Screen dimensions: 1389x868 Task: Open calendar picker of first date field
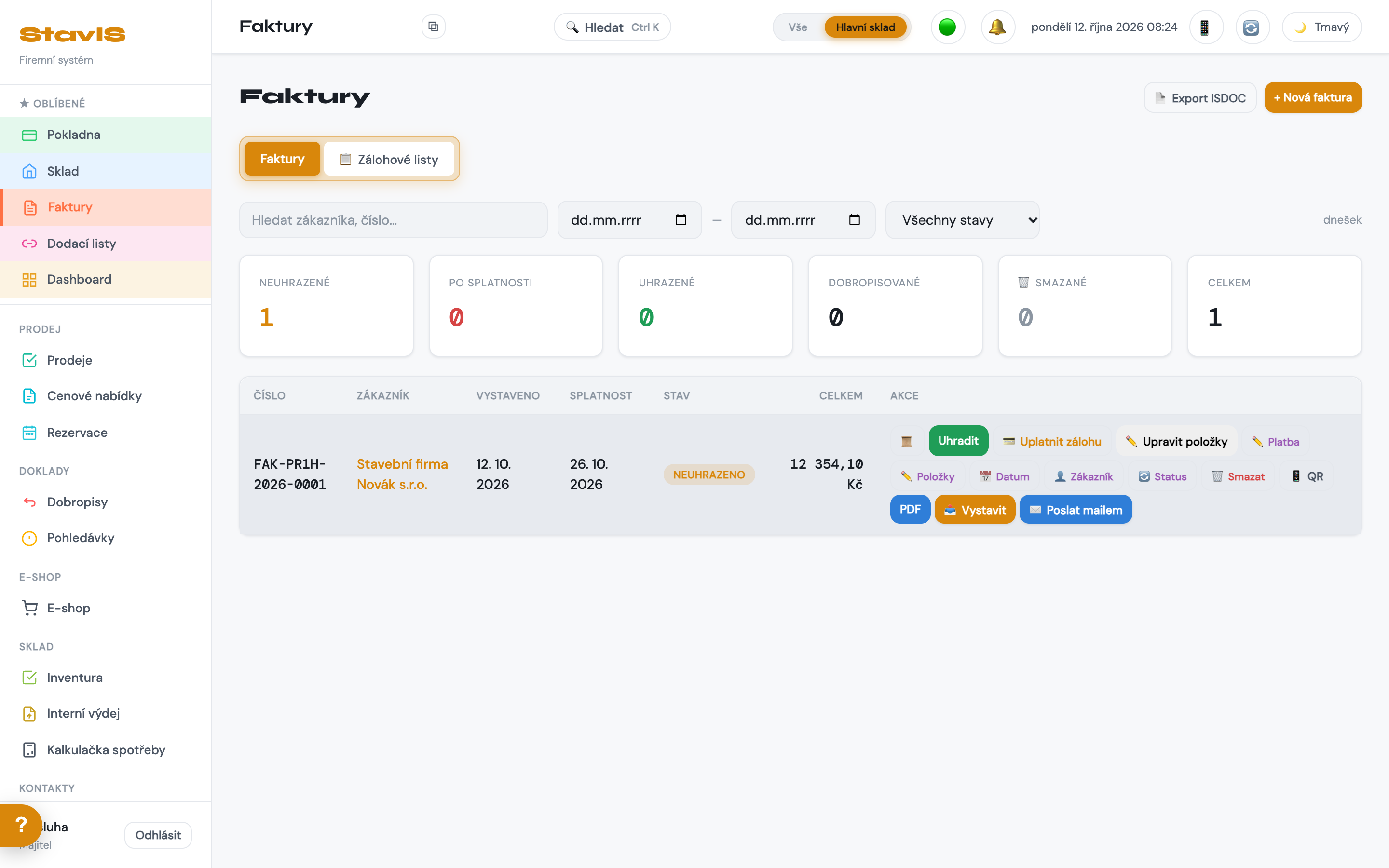click(681, 220)
